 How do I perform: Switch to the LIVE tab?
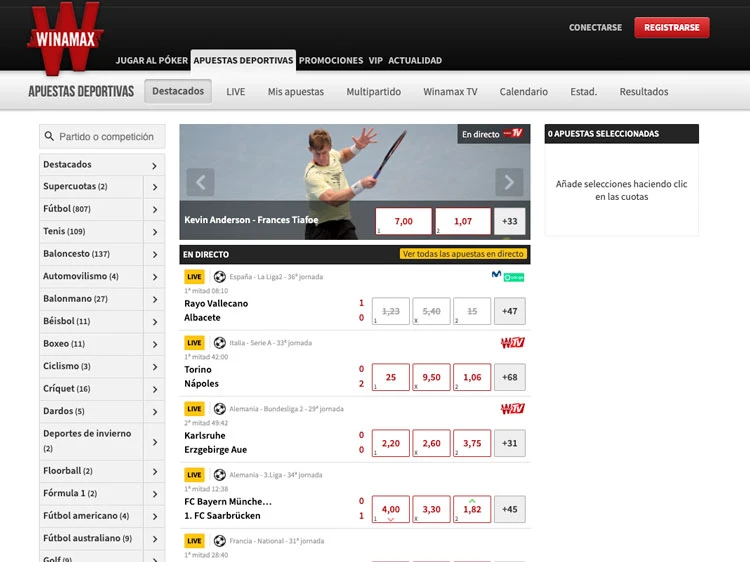point(236,92)
